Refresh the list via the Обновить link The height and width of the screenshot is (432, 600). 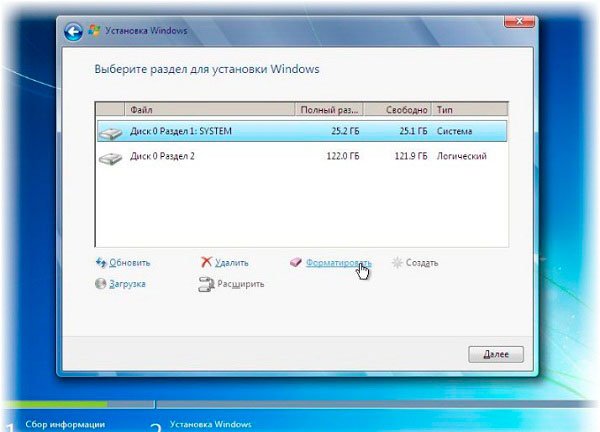[130, 263]
